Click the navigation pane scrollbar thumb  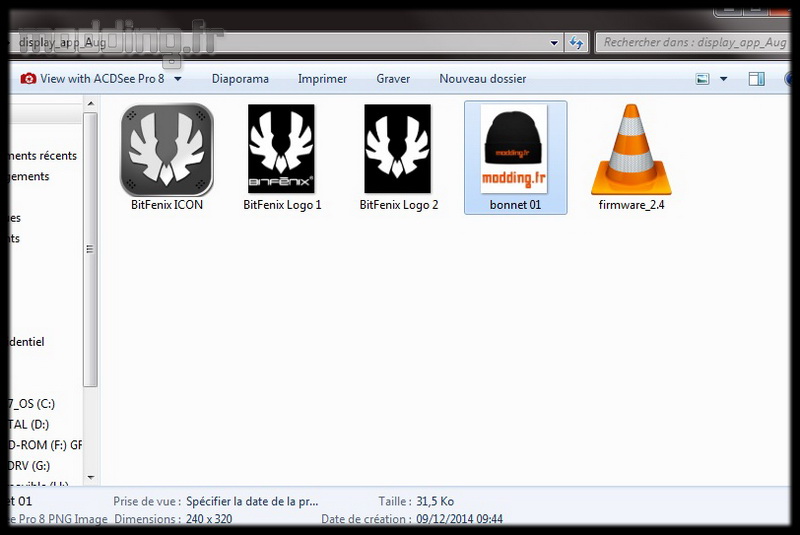pos(90,249)
